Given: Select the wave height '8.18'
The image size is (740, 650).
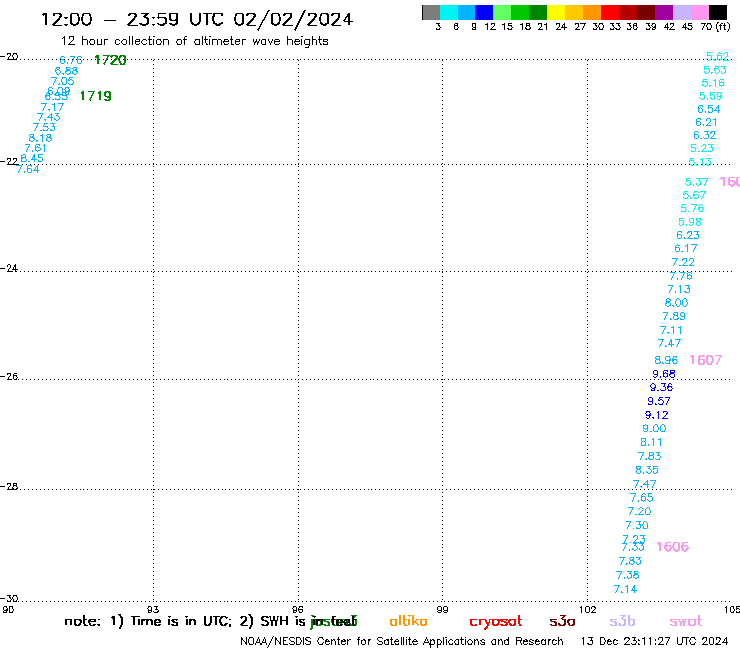Looking at the screenshot, I should [40, 138].
